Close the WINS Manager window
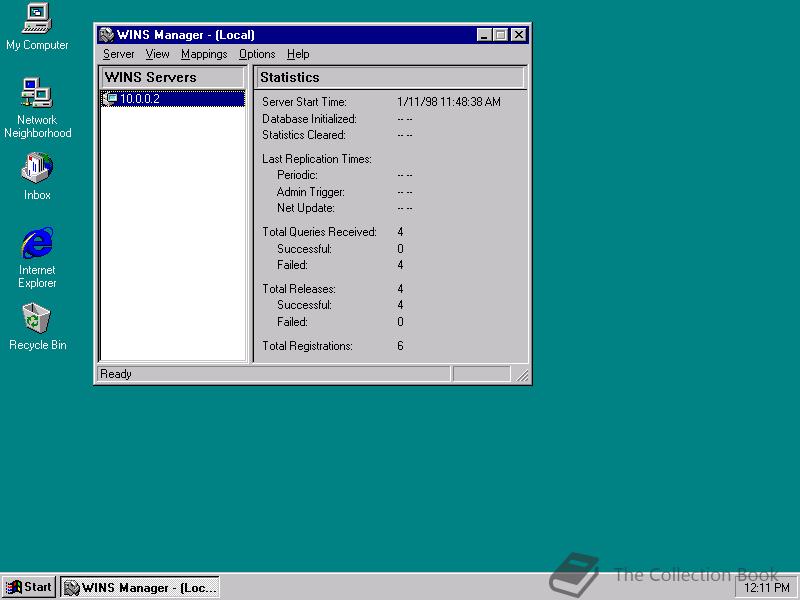The image size is (800, 600). 519,35
